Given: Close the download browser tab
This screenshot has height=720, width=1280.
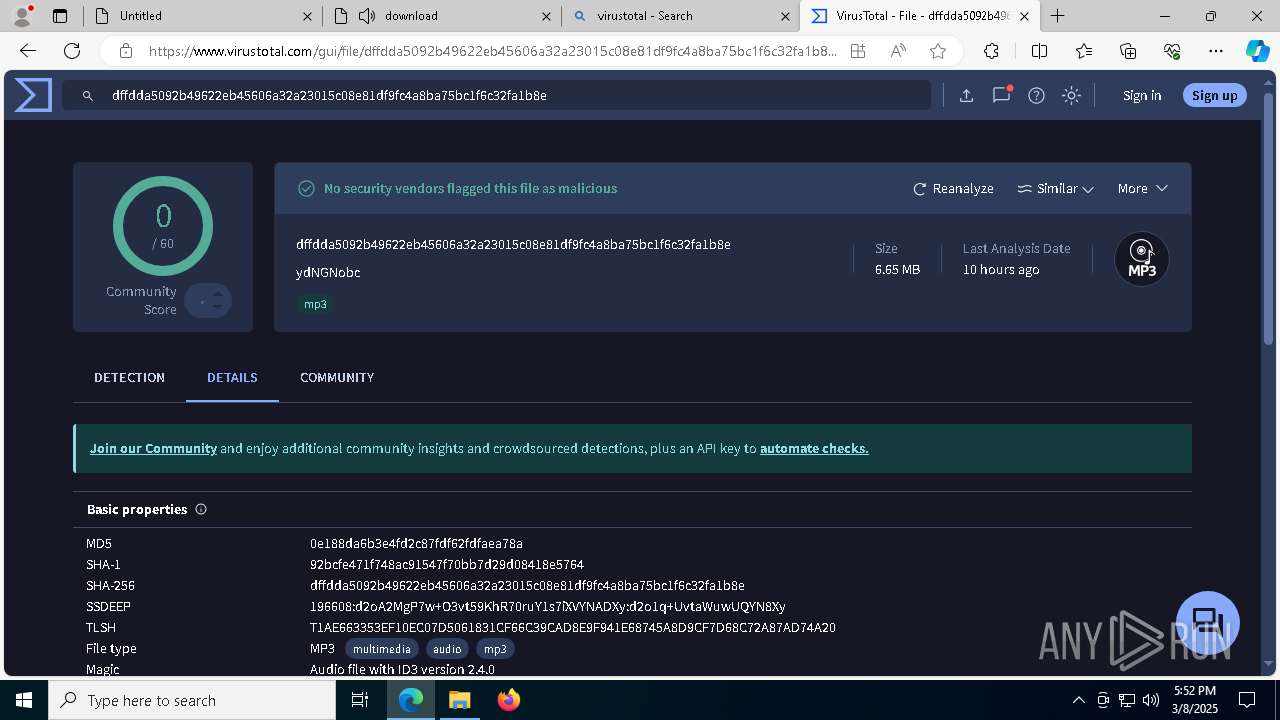Looking at the screenshot, I should pyautogui.click(x=546, y=16).
